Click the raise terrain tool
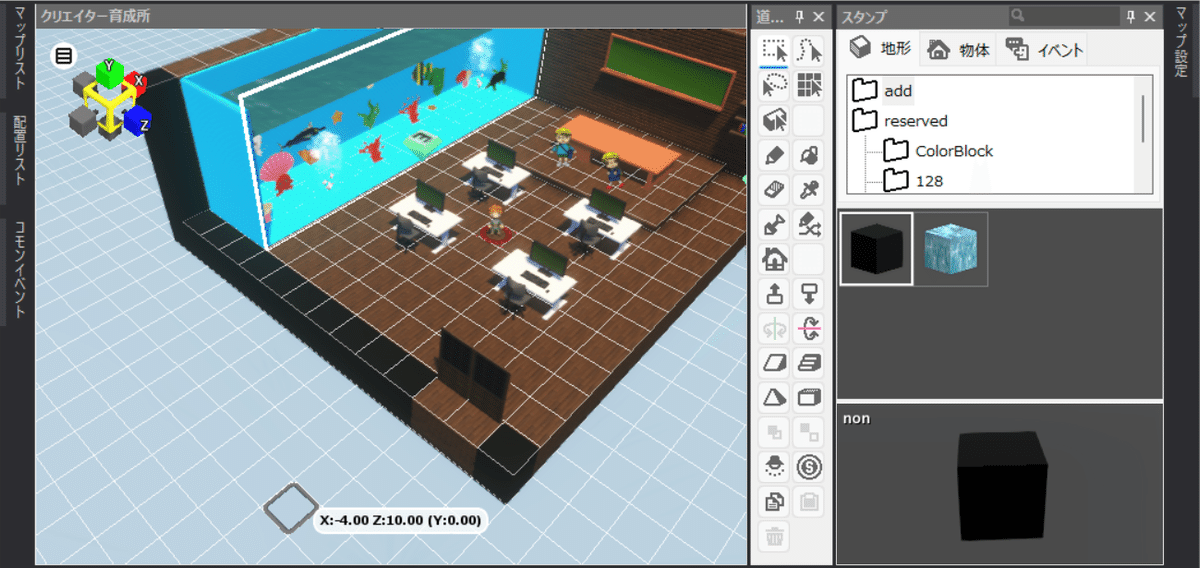The height and width of the screenshot is (568, 1200). click(x=775, y=294)
